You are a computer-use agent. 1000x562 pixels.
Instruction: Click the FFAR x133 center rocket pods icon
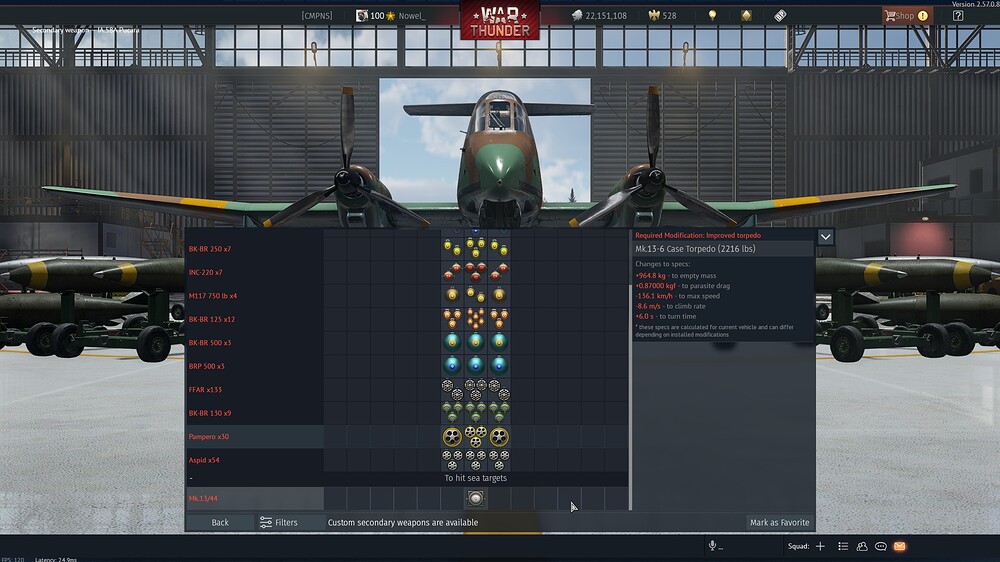click(x=475, y=390)
